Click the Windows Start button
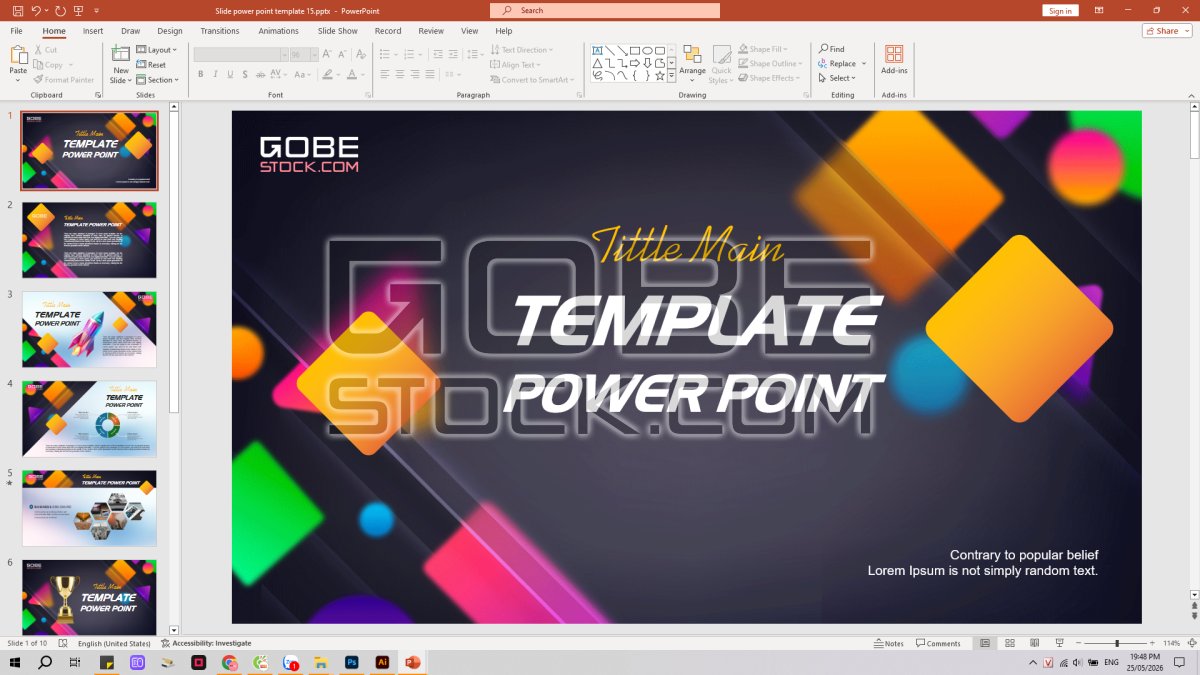The width and height of the screenshot is (1200, 675). [x=15, y=662]
